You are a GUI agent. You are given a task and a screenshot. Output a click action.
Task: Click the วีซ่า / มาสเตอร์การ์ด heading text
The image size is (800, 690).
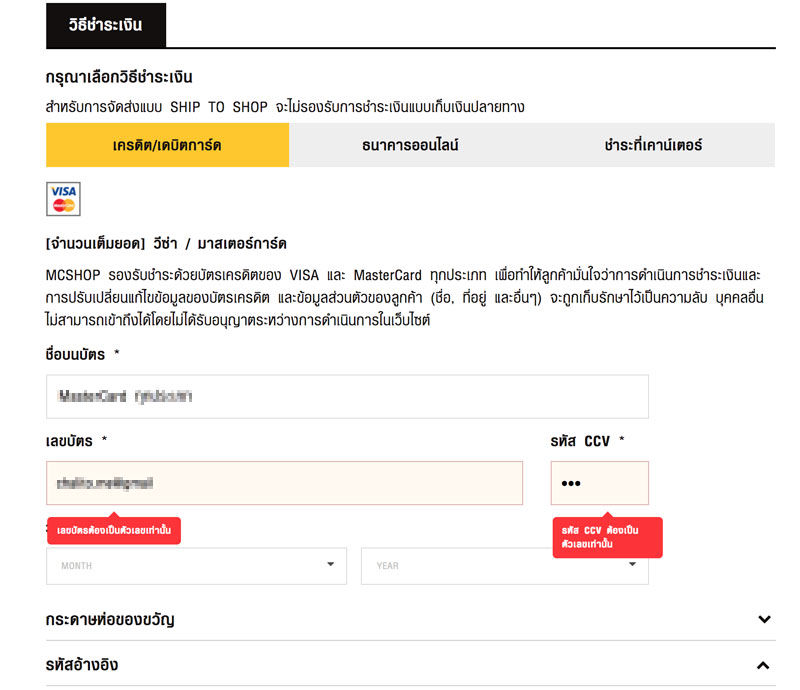coord(166,244)
